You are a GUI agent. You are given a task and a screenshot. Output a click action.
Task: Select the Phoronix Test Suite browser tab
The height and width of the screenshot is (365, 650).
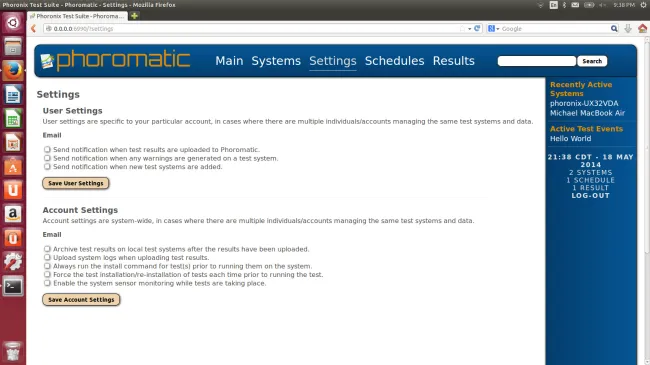tap(77, 16)
